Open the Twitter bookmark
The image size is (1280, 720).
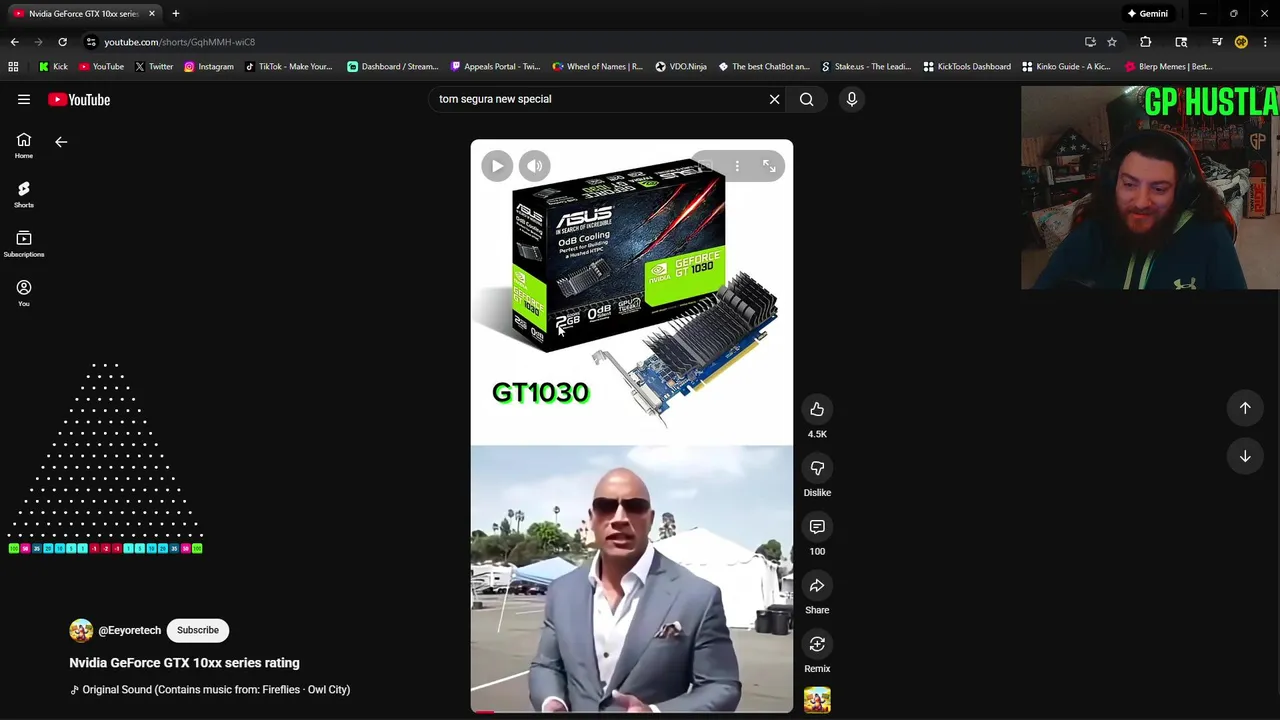coord(154,67)
